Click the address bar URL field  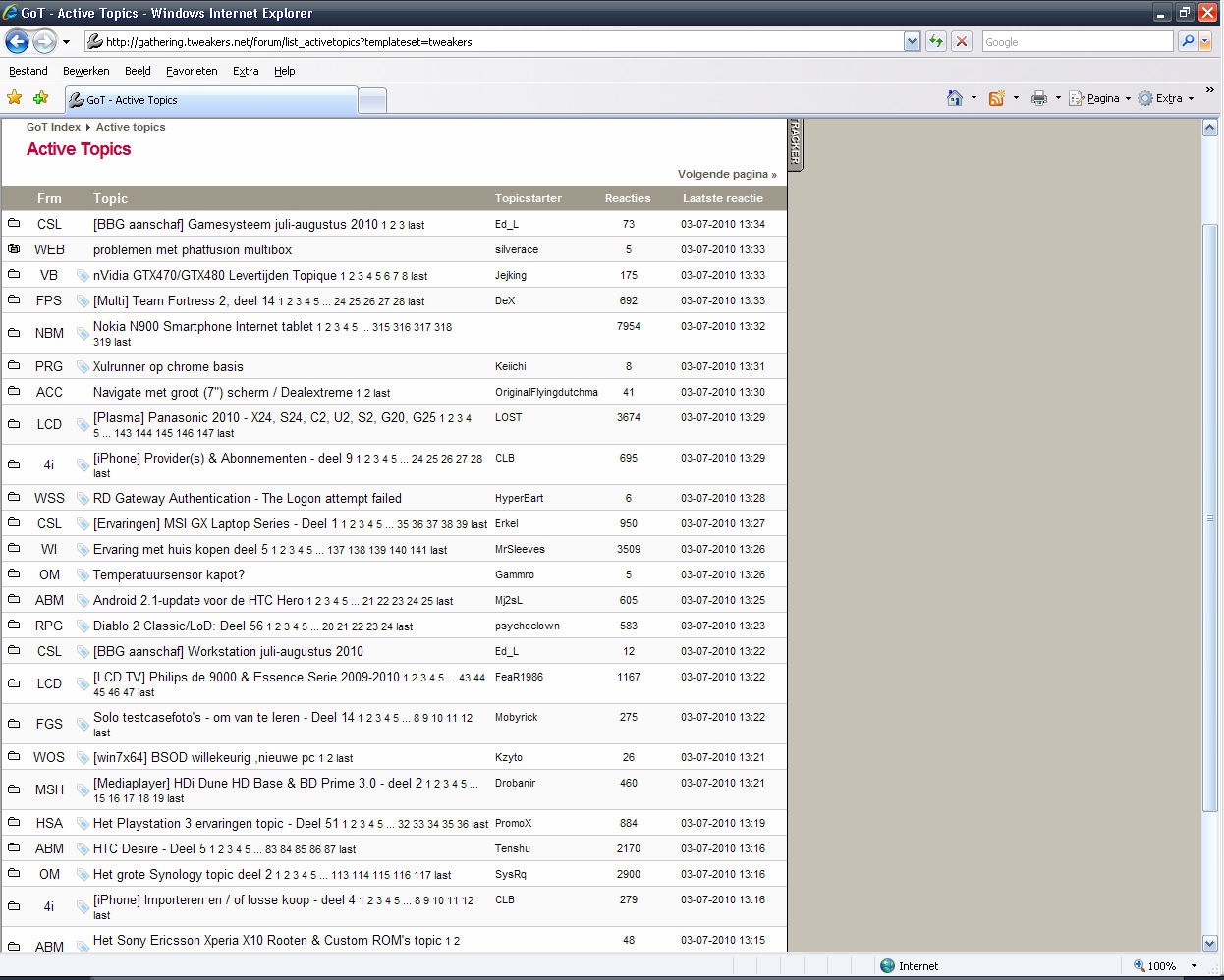point(493,42)
